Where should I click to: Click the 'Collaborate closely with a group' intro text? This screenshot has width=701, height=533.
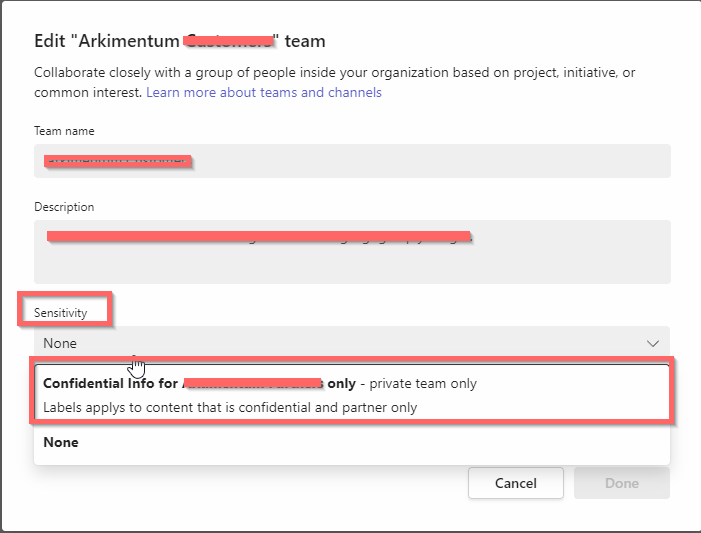[334, 82]
